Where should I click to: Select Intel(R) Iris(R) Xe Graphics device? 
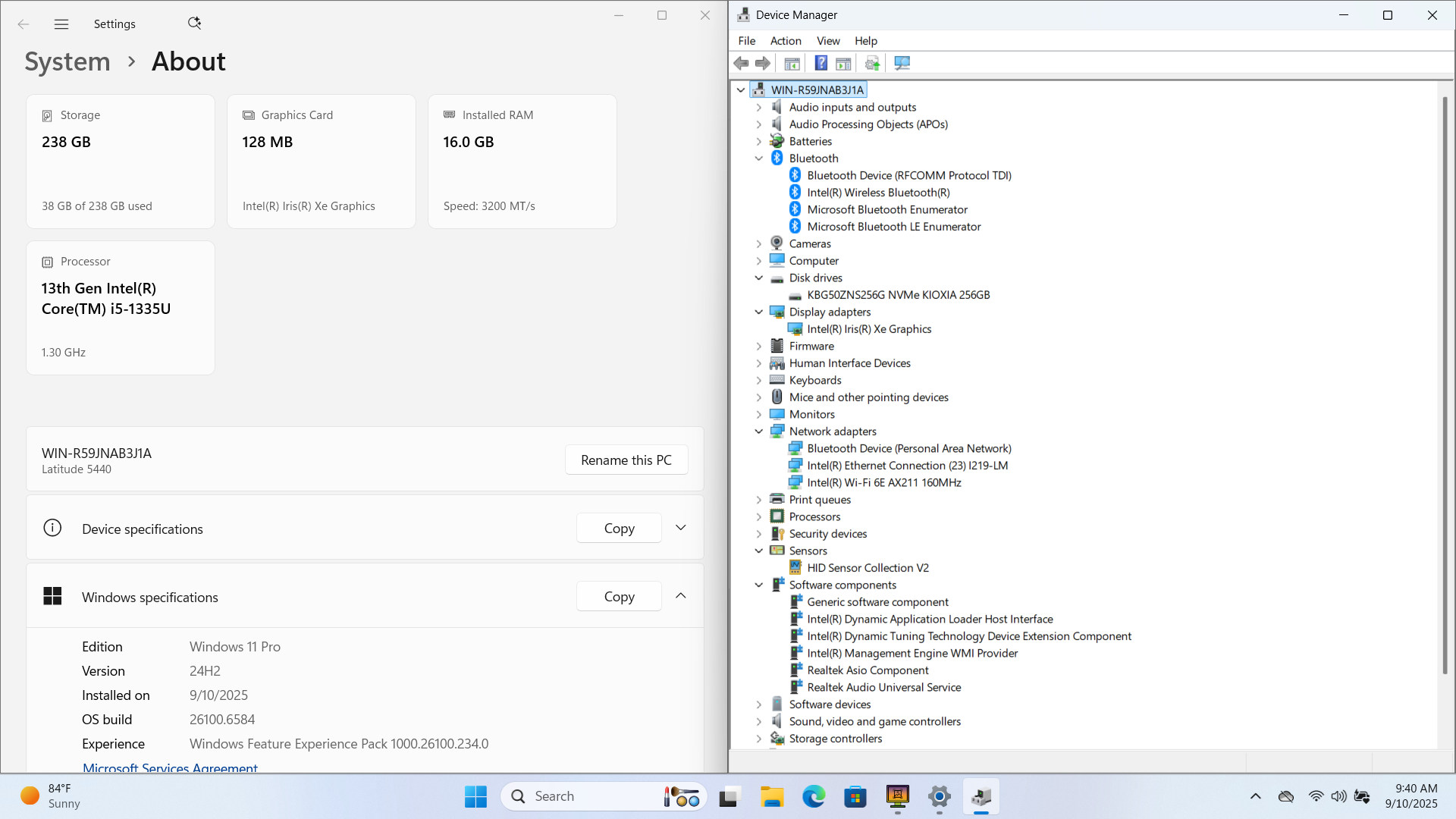(869, 329)
